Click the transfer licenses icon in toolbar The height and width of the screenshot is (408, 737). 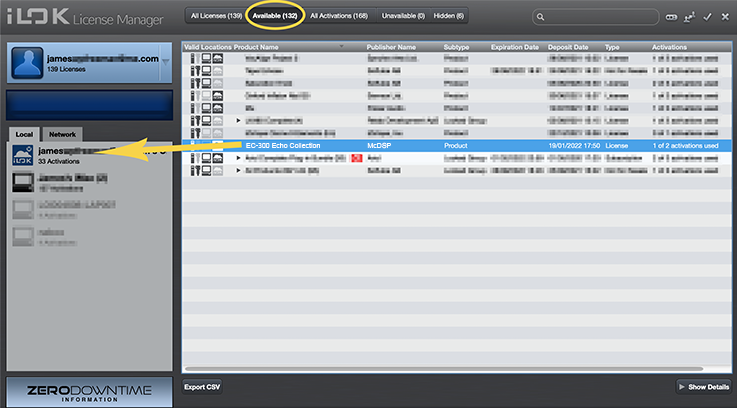(x=690, y=17)
